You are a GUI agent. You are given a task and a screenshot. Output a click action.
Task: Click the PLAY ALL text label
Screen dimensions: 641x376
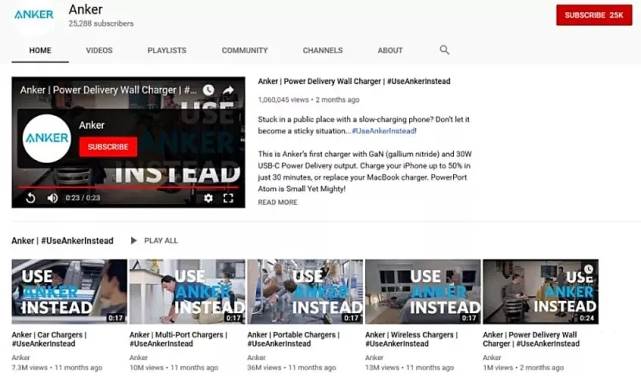pos(161,241)
